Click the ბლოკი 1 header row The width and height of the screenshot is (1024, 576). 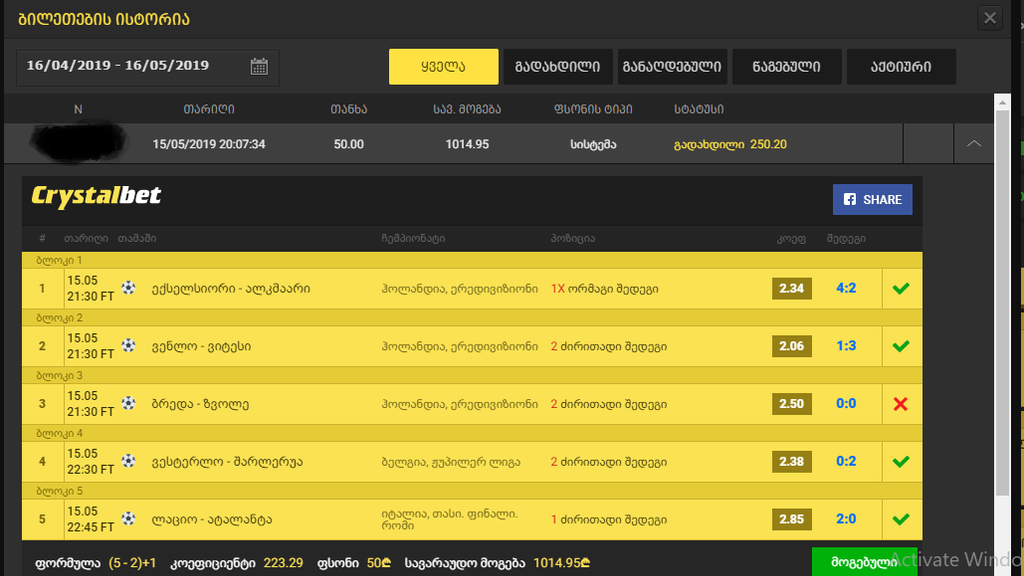(x=472, y=261)
